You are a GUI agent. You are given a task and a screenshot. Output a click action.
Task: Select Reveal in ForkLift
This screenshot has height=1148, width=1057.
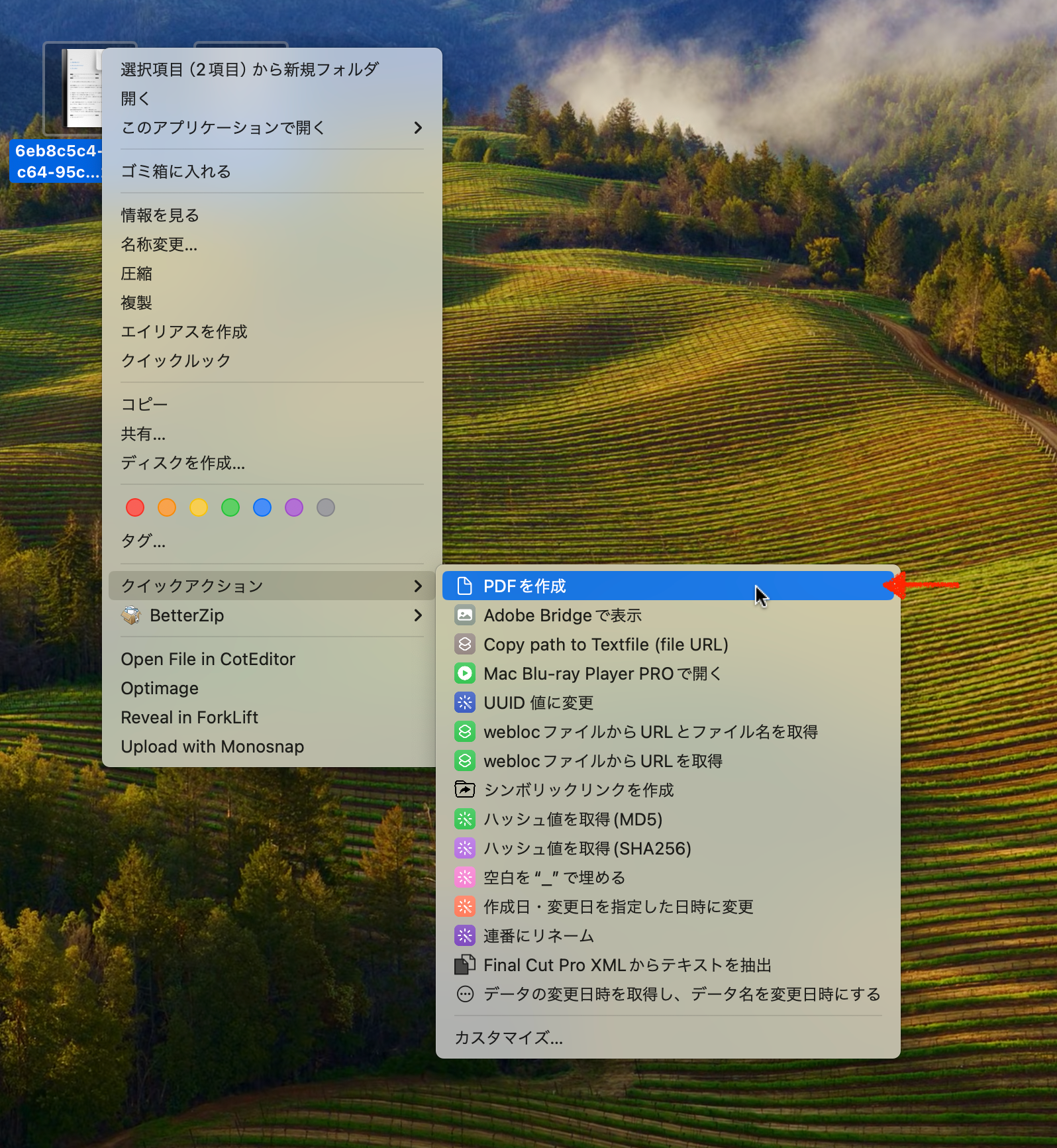[189, 717]
